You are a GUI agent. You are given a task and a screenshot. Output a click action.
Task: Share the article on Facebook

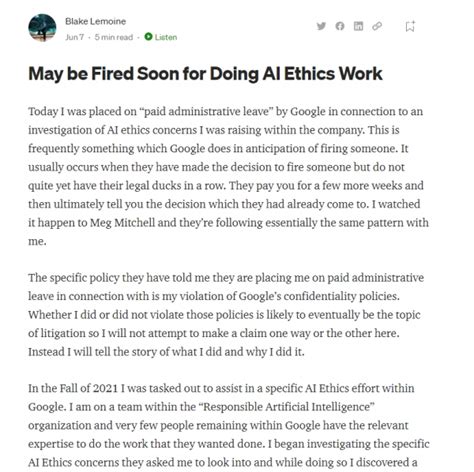[340, 26]
